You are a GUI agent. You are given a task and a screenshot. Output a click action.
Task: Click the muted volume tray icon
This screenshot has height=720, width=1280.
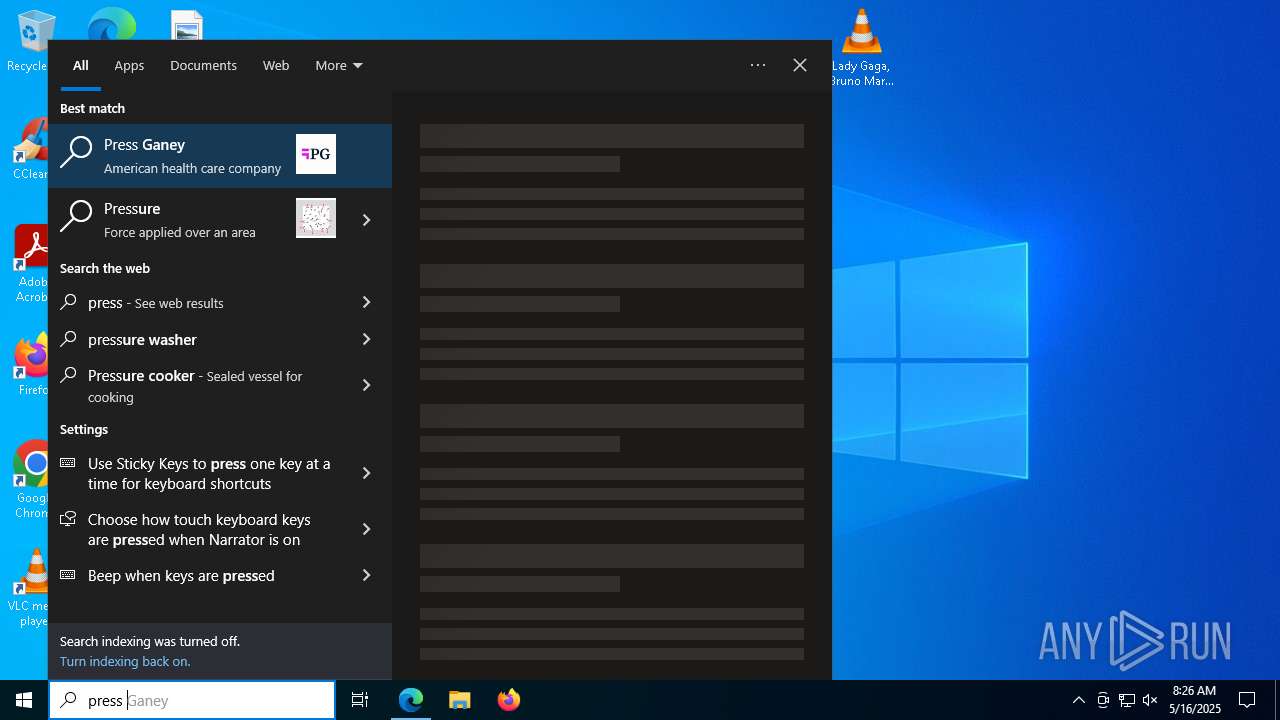coord(1150,700)
